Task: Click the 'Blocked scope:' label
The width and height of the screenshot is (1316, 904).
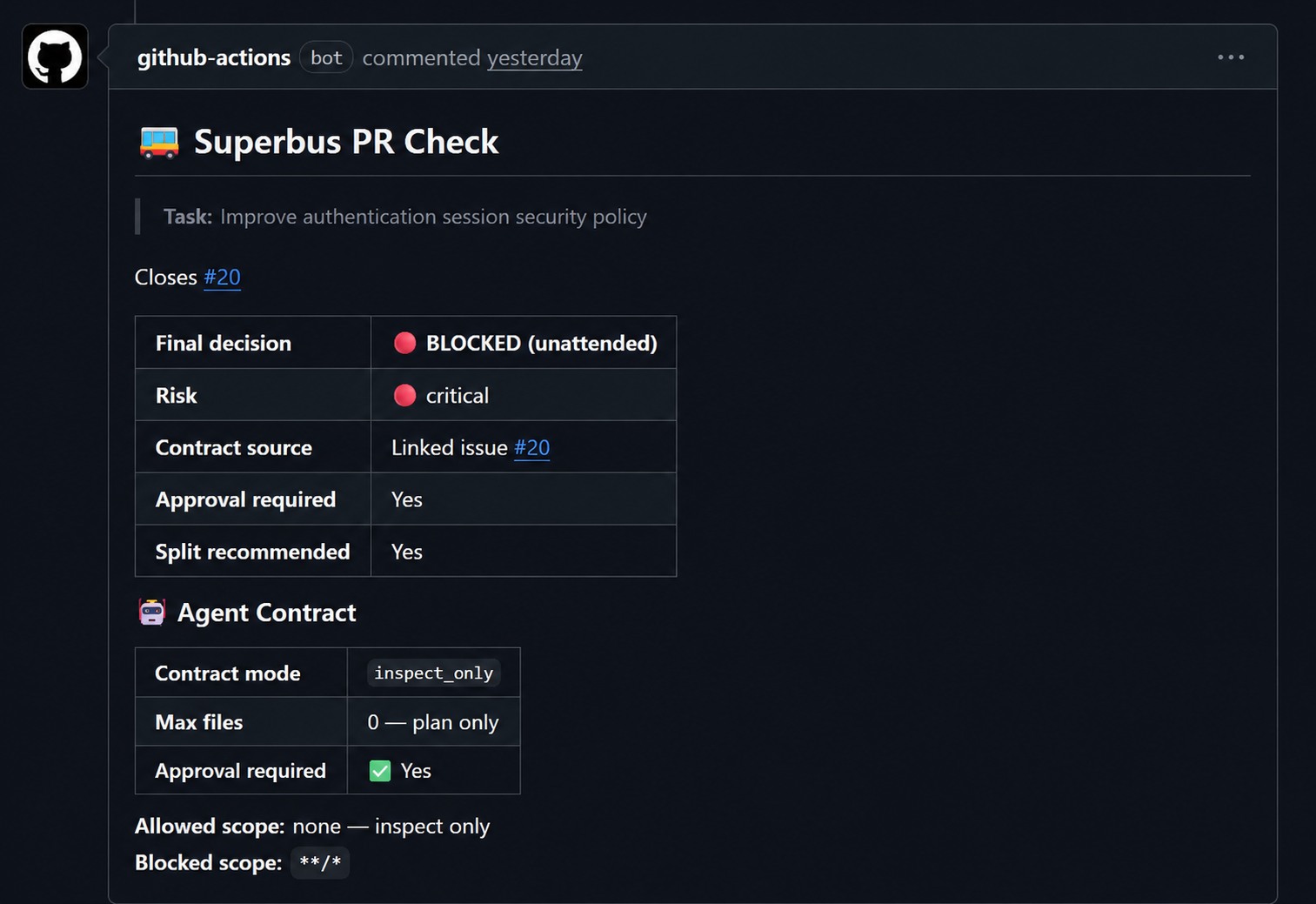Action: (x=209, y=862)
